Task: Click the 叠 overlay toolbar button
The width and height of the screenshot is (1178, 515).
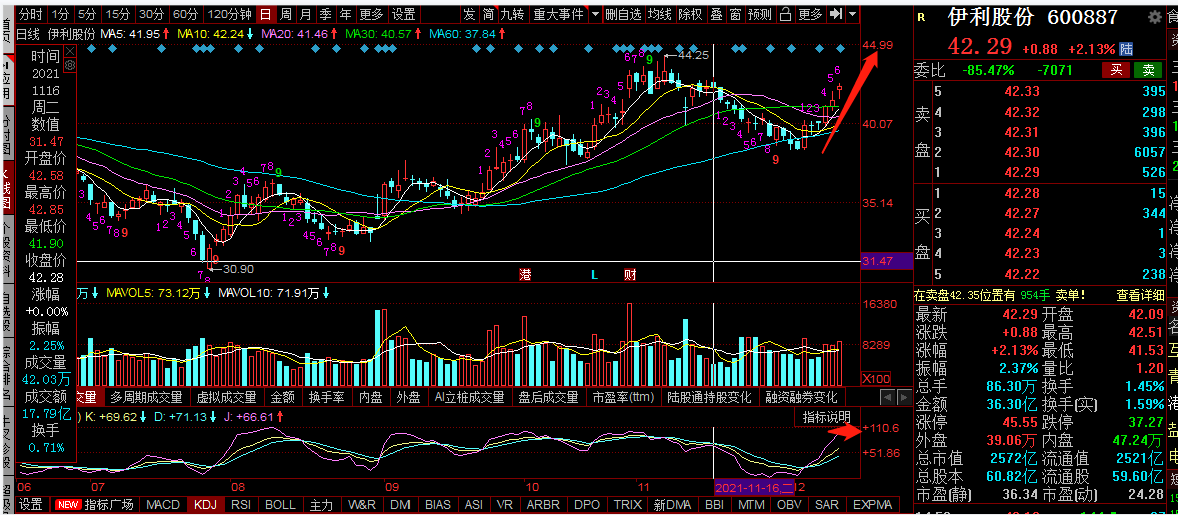Action: tap(716, 14)
